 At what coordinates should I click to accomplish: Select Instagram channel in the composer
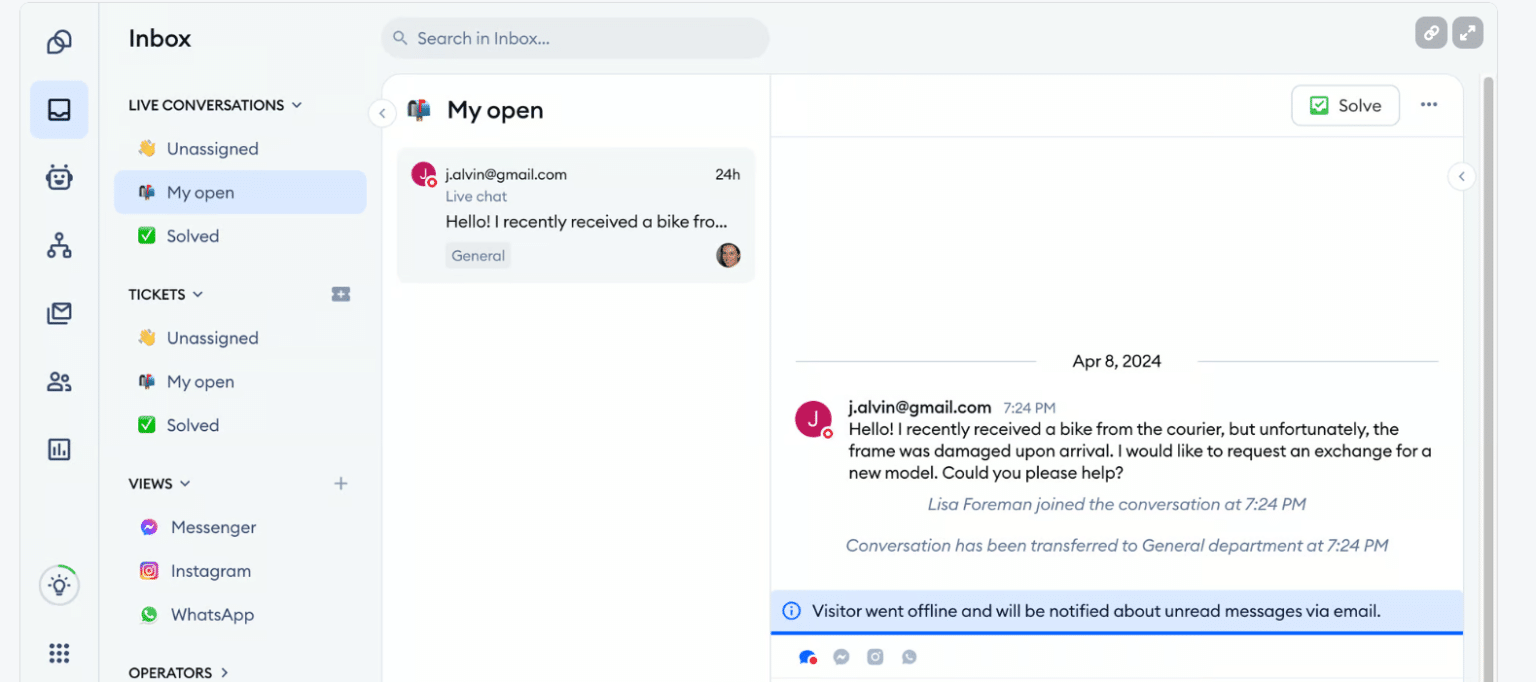click(x=875, y=657)
